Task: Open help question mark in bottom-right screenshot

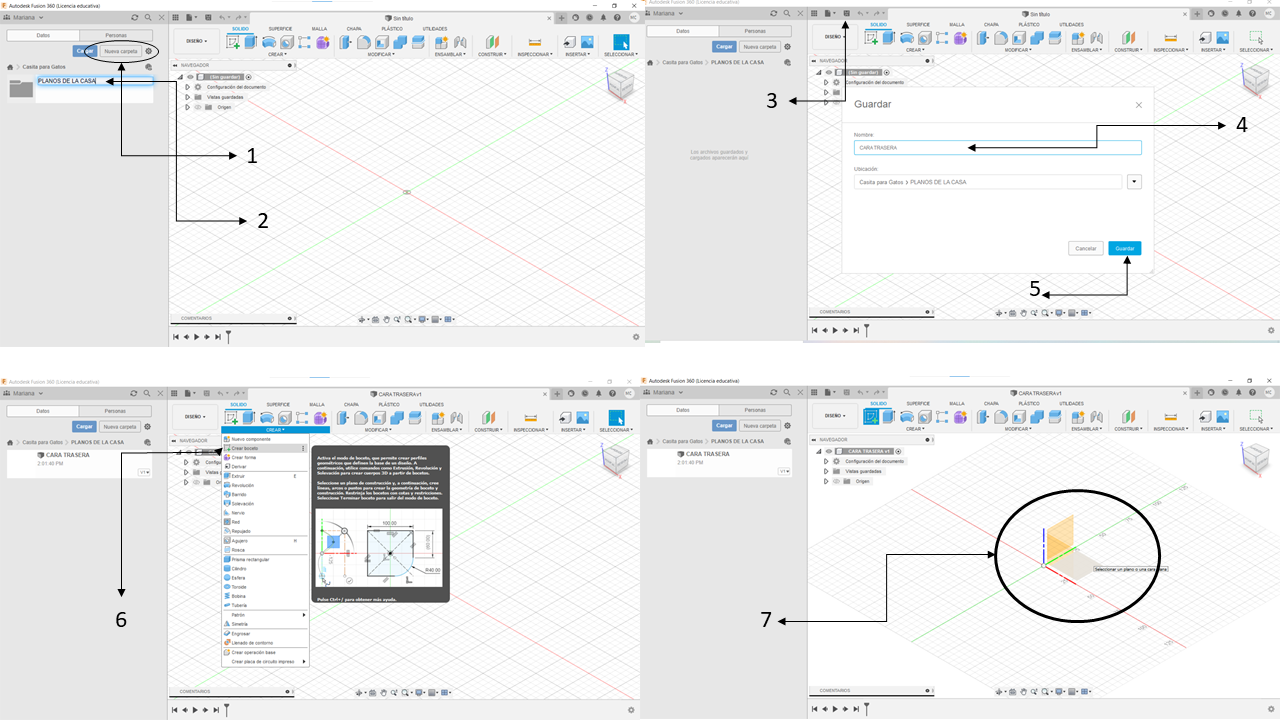Action: click(1250, 393)
